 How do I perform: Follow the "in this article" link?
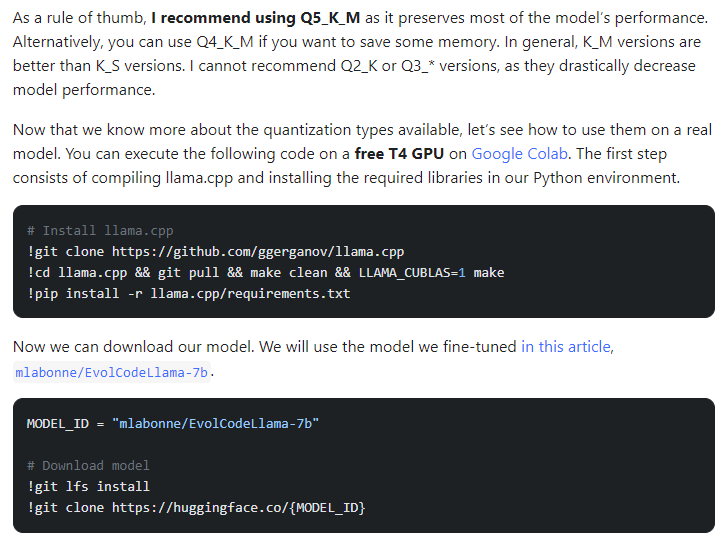(x=565, y=347)
